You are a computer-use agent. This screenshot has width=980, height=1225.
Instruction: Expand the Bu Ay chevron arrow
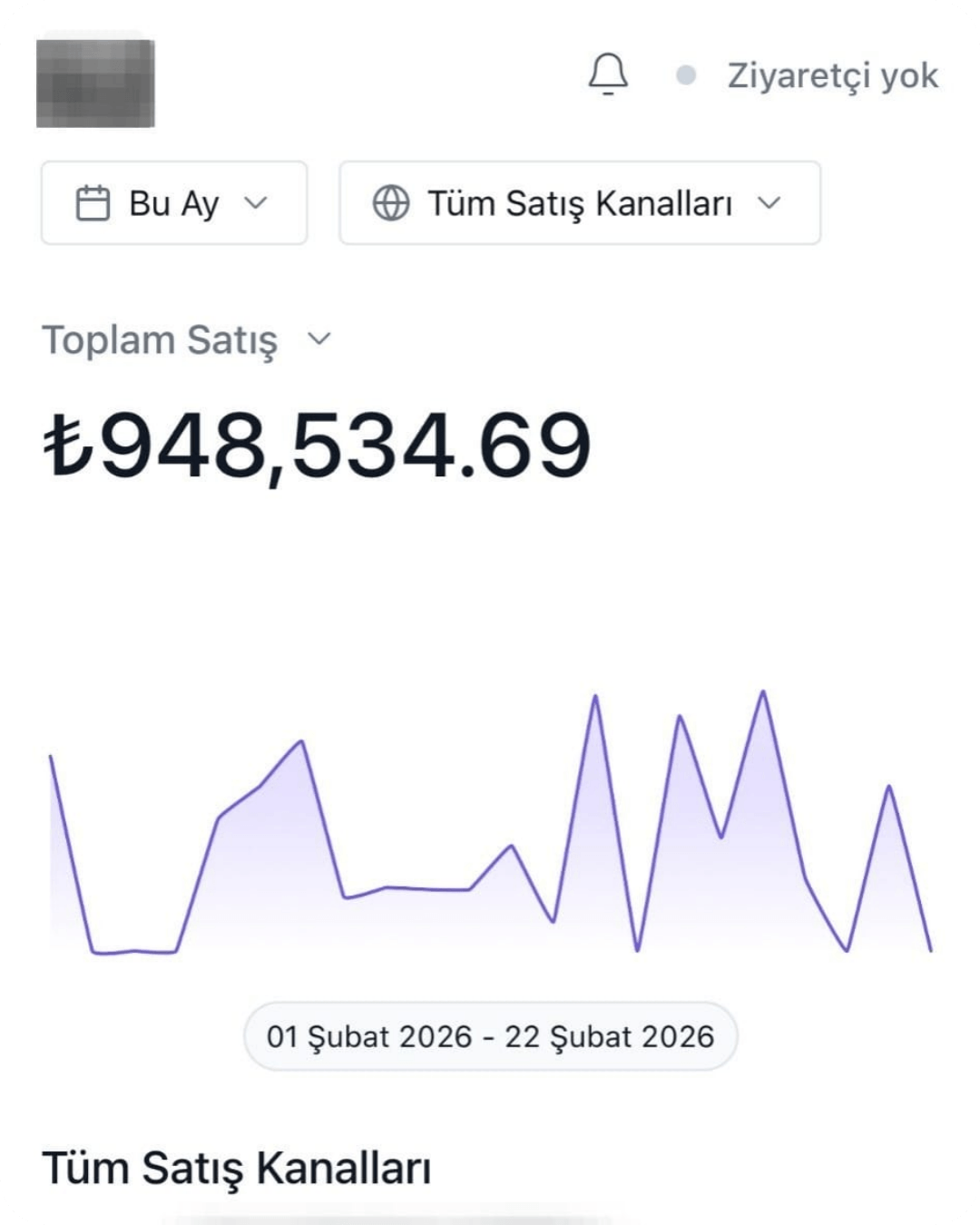click(257, 202)
